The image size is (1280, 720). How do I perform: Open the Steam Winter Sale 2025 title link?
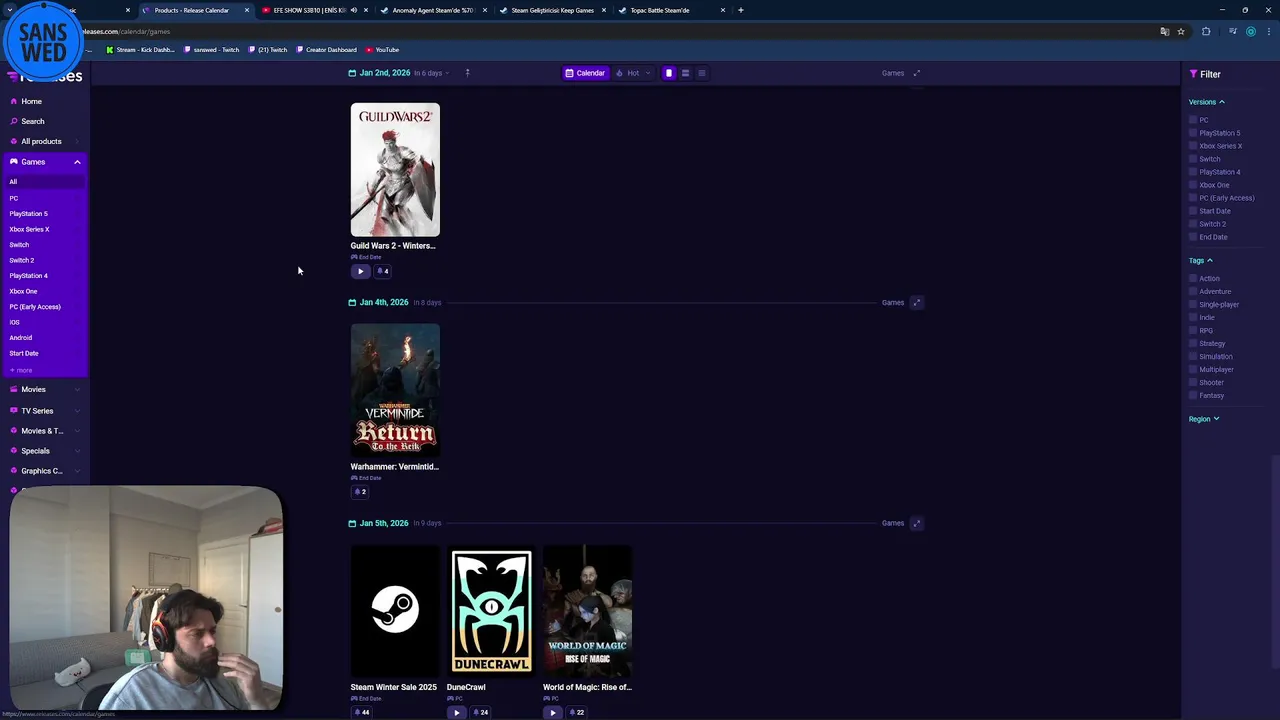(393, 688)
